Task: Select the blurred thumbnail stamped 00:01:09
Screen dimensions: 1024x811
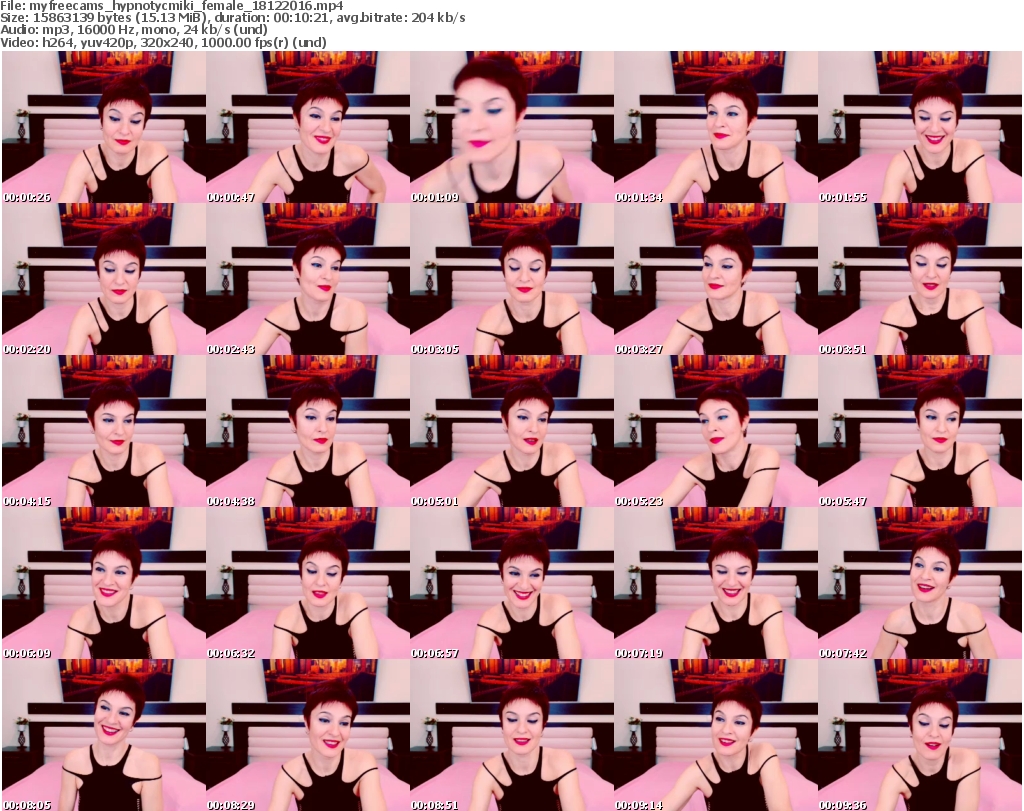Action: (x=512, y=127)
